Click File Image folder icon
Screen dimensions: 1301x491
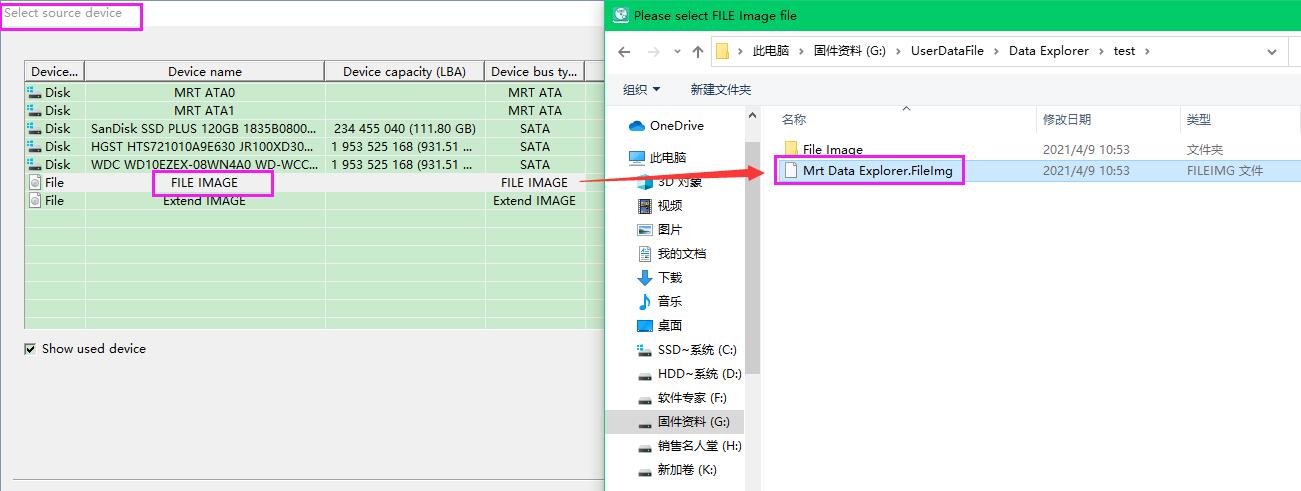[790, 150]
